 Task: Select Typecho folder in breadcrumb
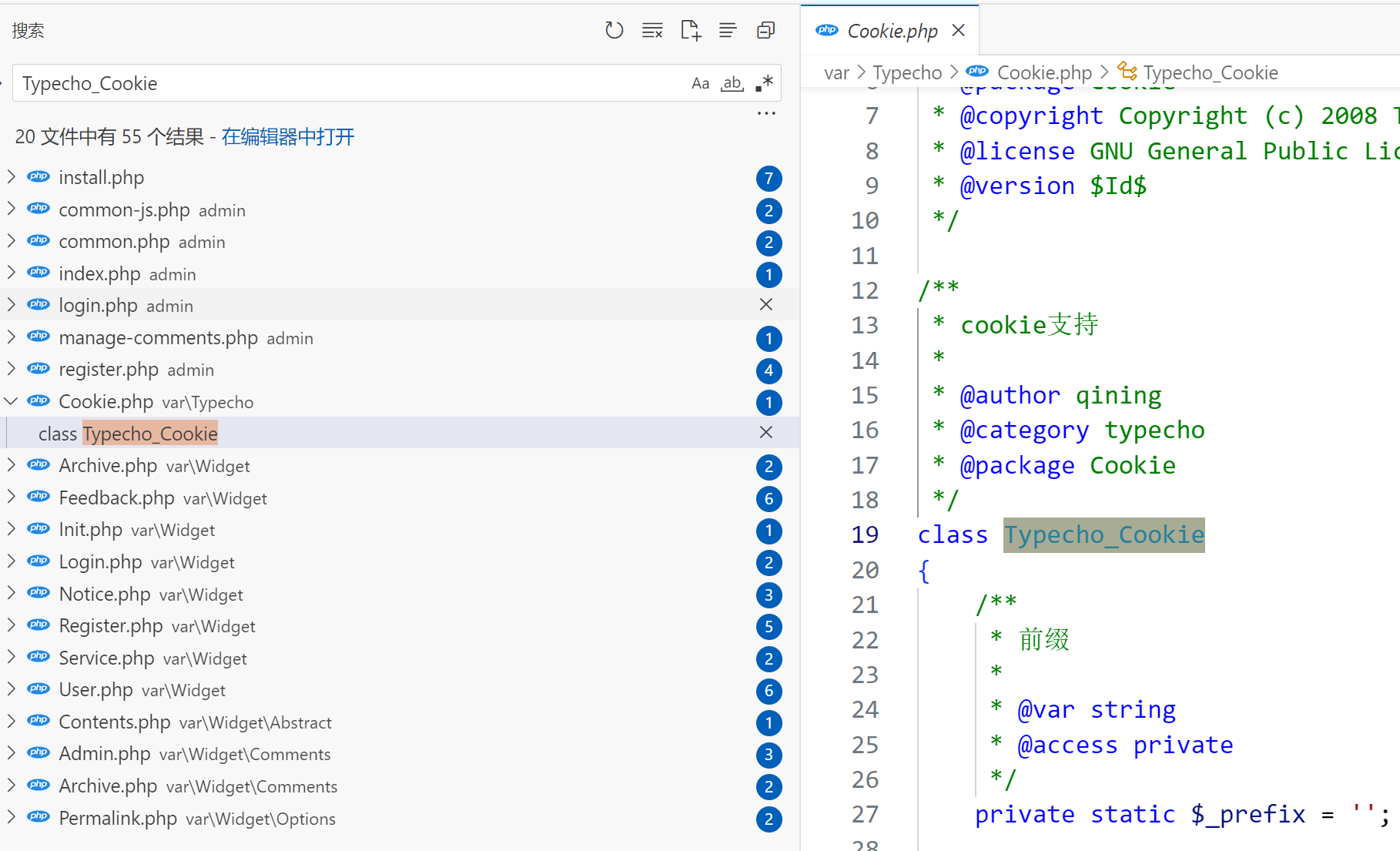906,72
